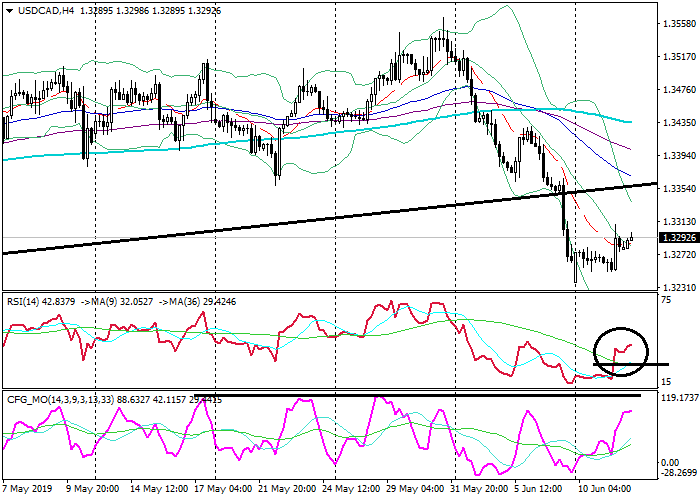Select horizontal black line in CFG_MO panel
The image size is (700, 500).
[300, 396]
